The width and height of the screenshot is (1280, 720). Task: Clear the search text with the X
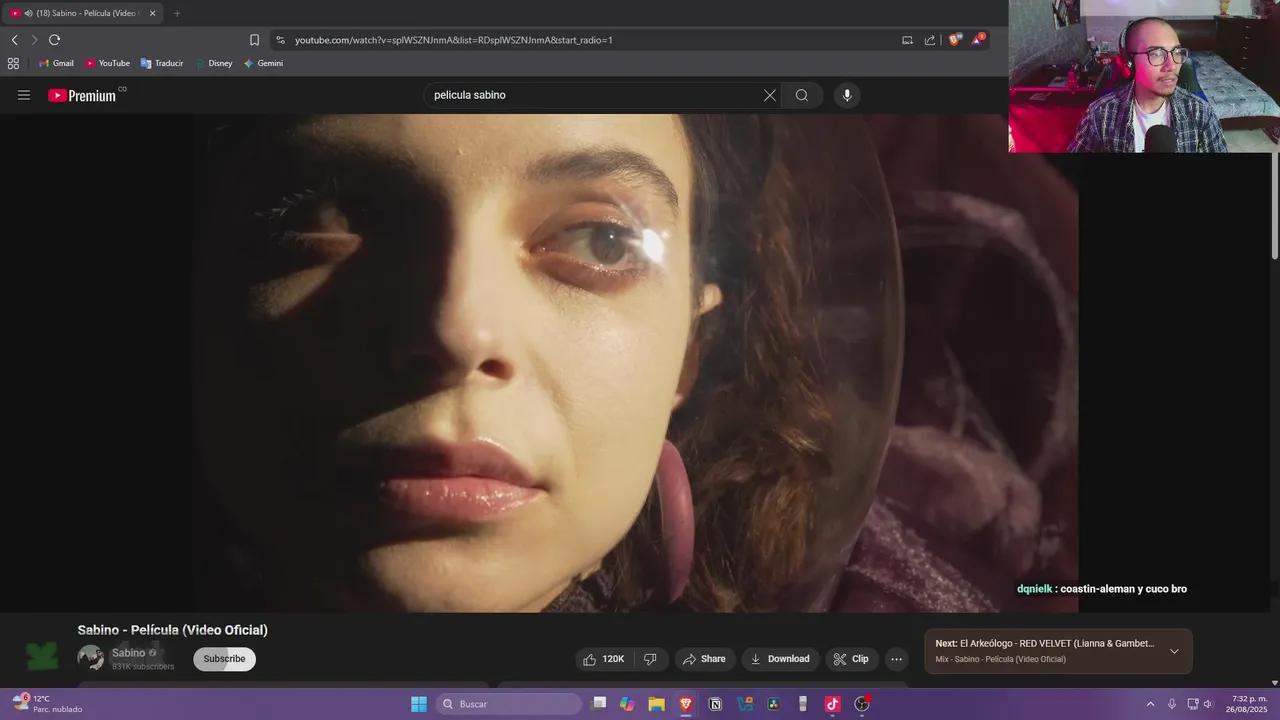(x=769, y=95)
